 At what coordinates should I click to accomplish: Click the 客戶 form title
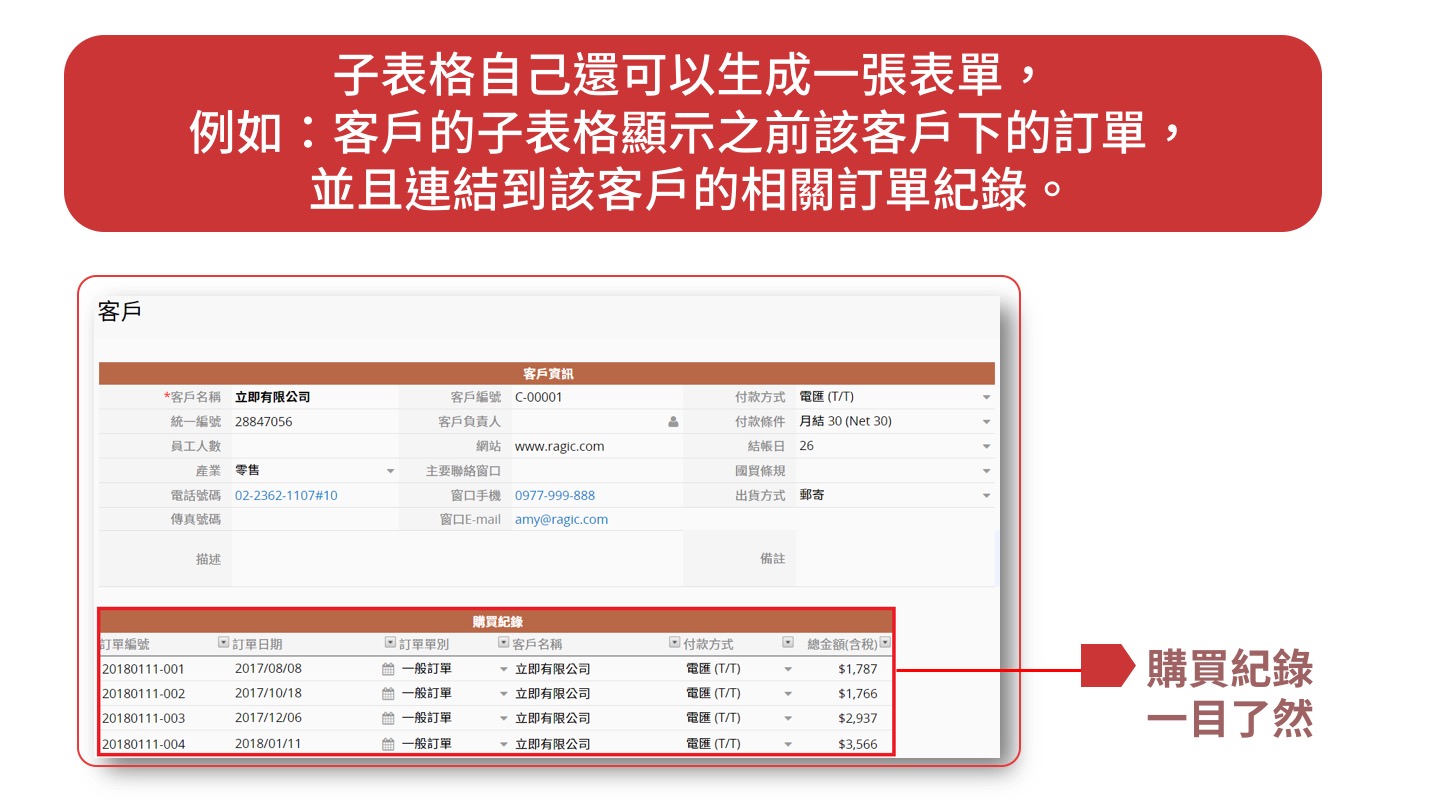[x=119, y=311]
